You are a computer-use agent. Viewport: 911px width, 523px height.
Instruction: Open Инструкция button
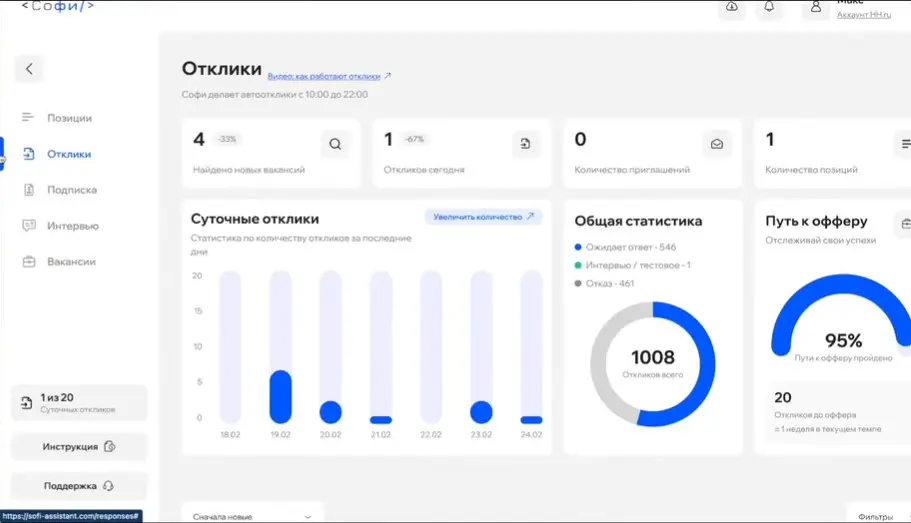pos(79,447)
